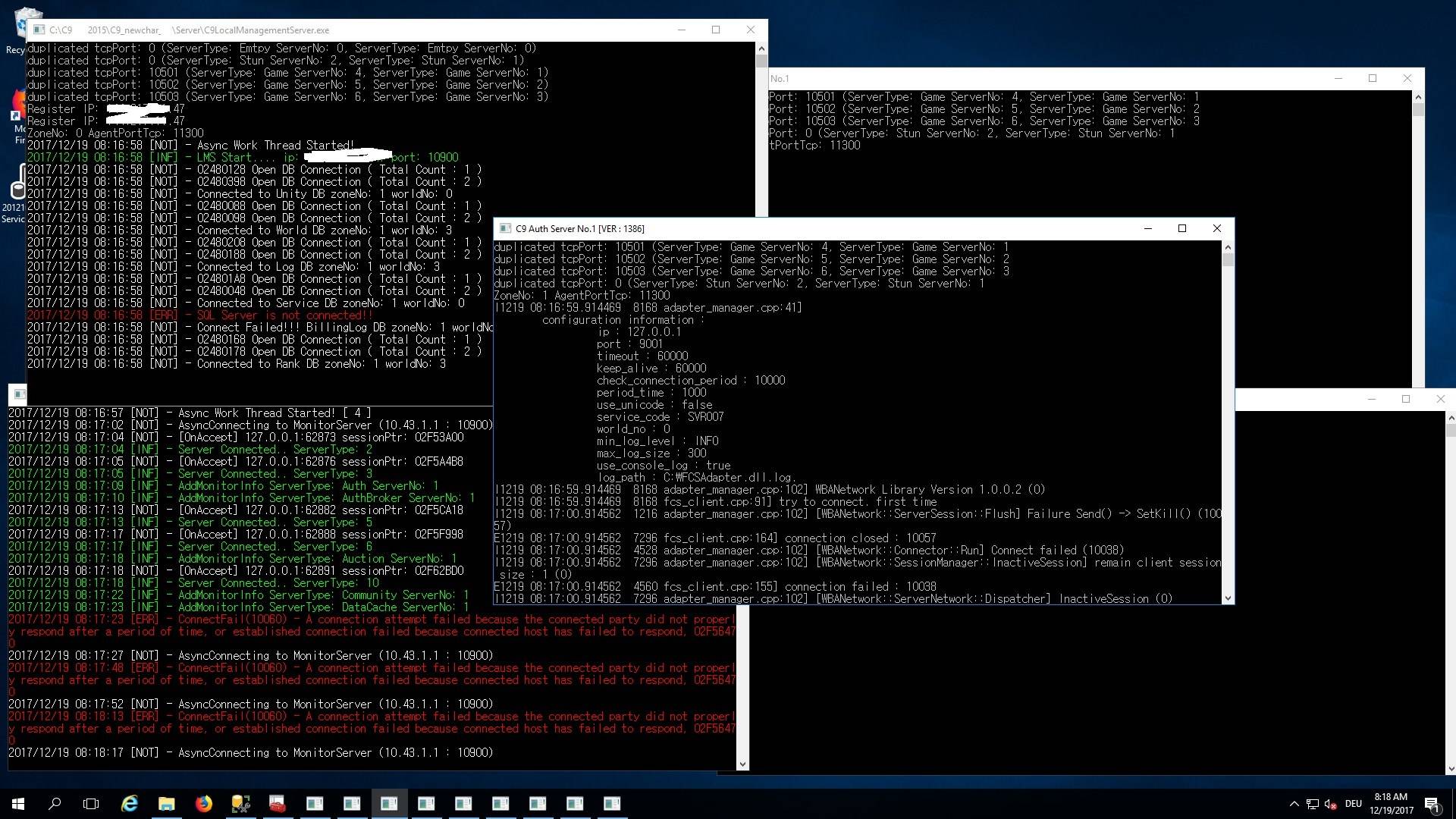
Task: Open Firefox from the taskbar
Action: (x=204, y=804)
